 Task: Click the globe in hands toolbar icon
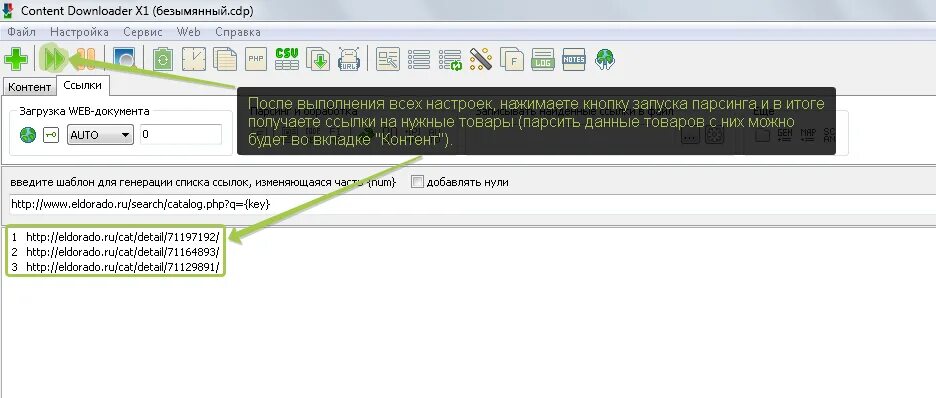(605, 59)
